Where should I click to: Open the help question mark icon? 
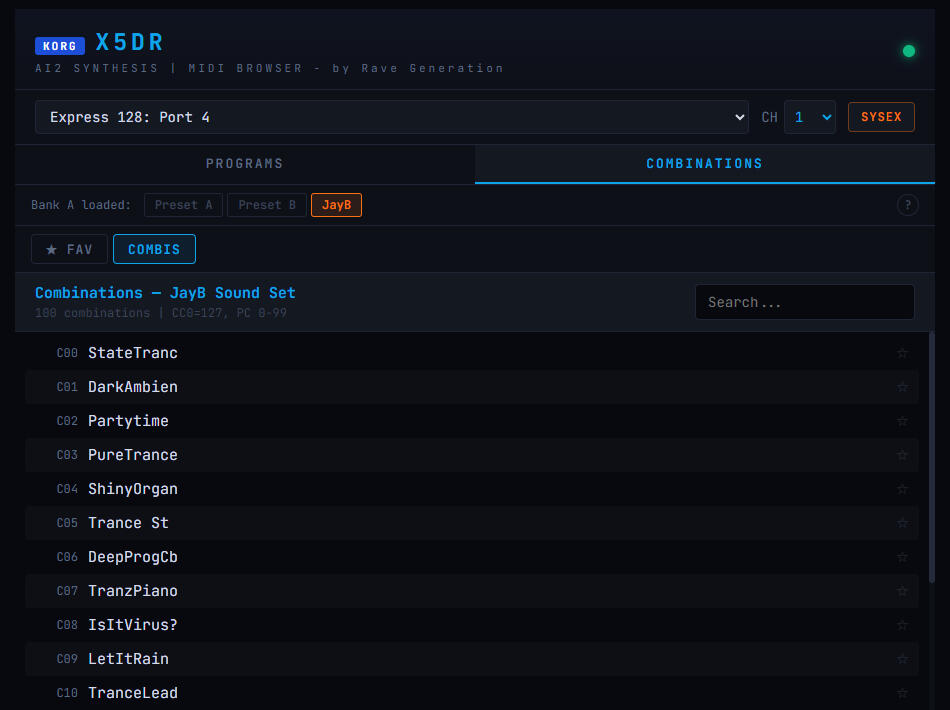(x=907, y=205)
